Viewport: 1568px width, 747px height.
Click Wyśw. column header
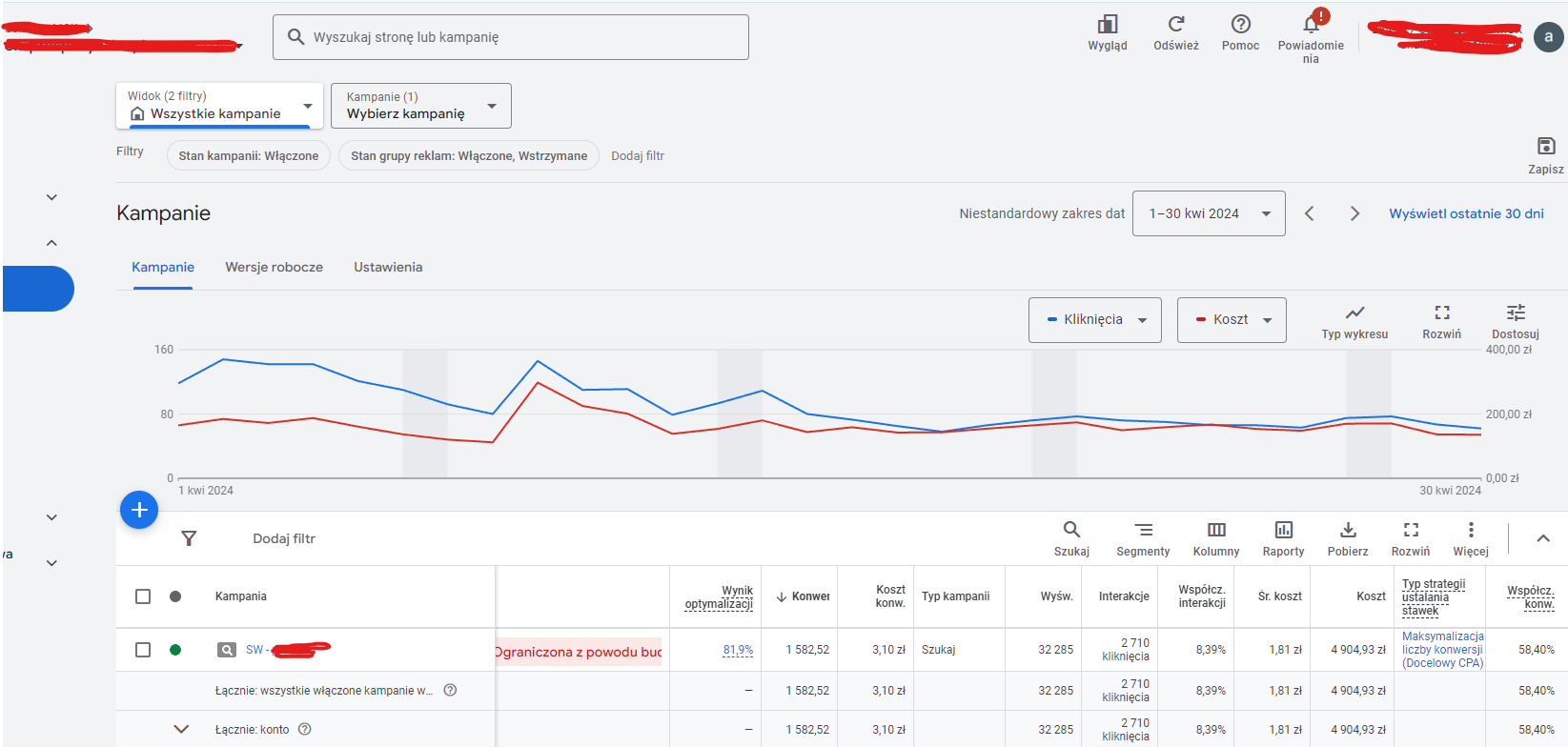pos(1057,596)
